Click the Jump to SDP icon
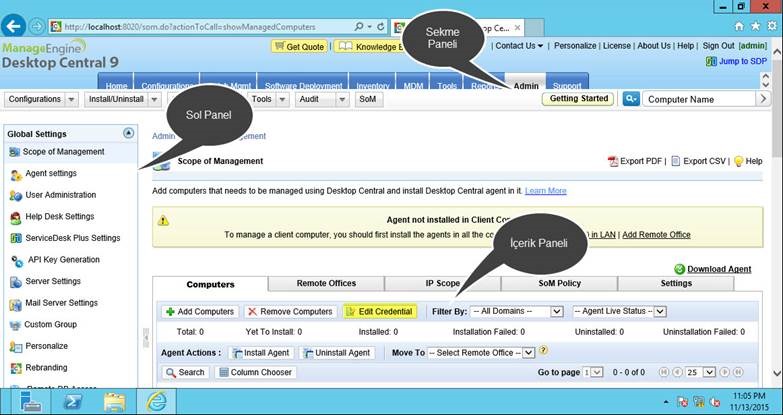 pyautogui.click(x=711, y=61)
